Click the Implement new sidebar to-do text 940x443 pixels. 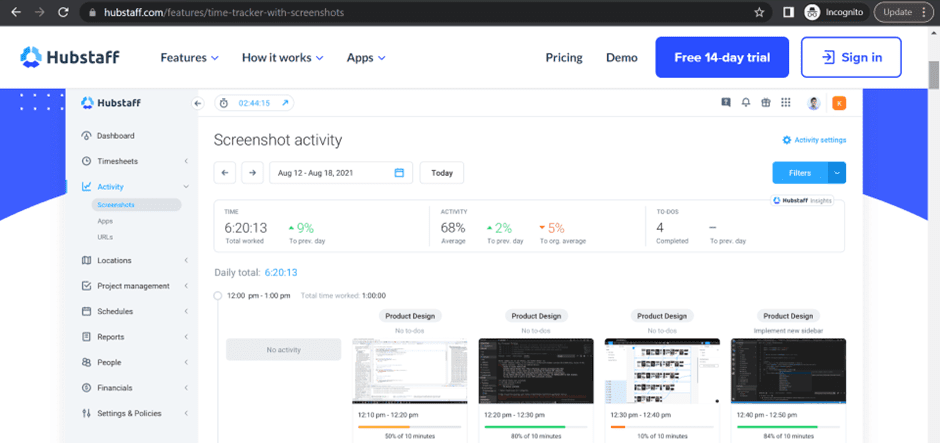point(788,331)
